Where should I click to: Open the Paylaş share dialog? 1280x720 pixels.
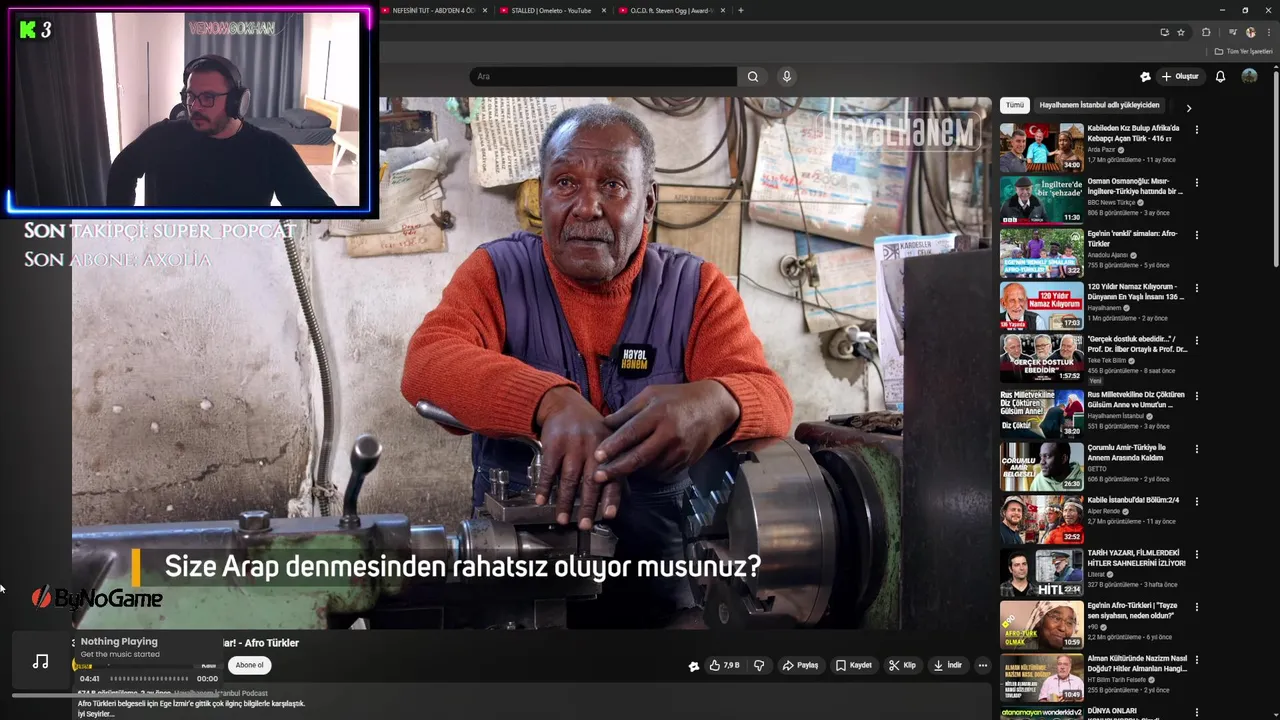[x=800, y=665]
